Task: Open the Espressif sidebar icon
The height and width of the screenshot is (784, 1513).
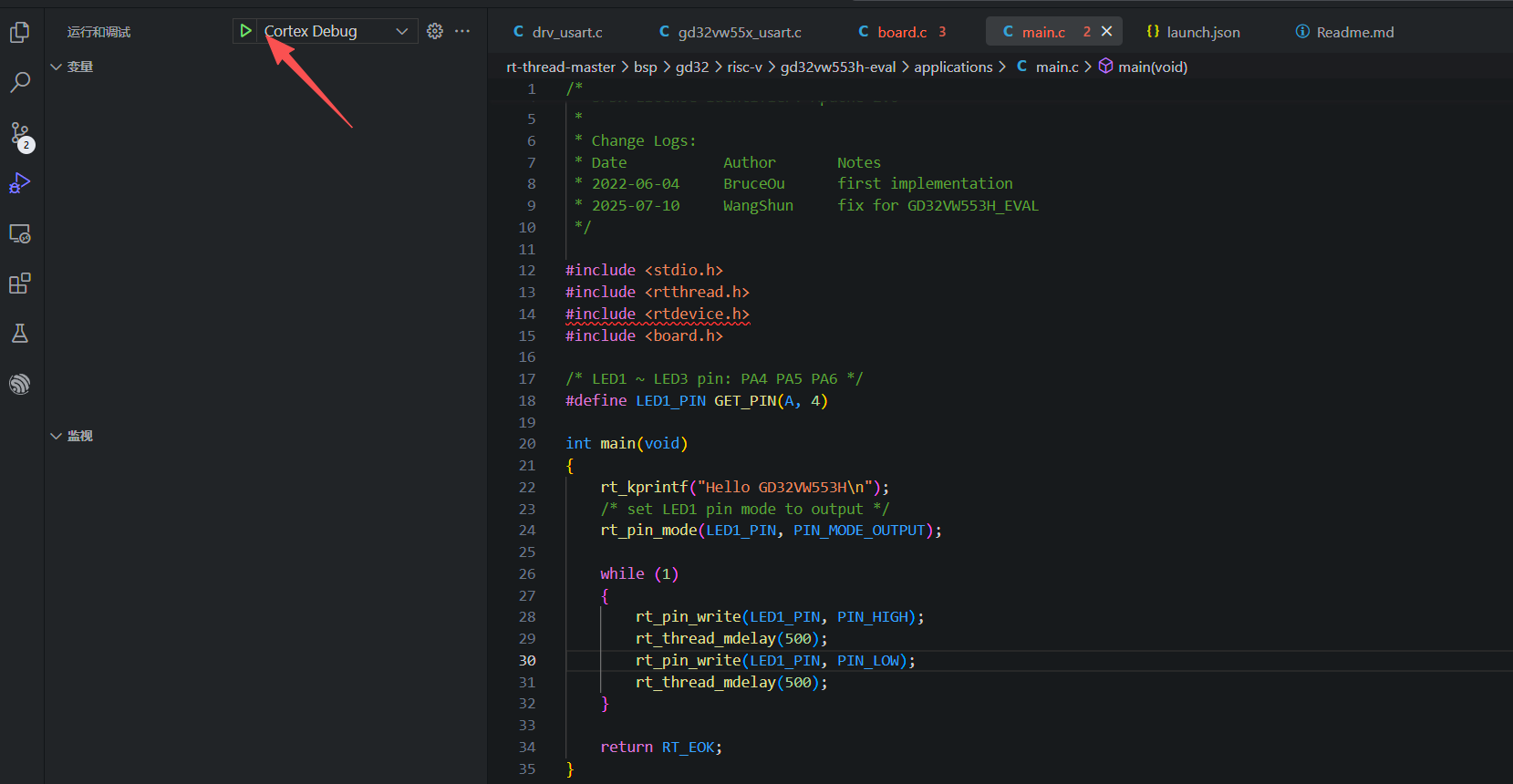Action: pos(20,384)
